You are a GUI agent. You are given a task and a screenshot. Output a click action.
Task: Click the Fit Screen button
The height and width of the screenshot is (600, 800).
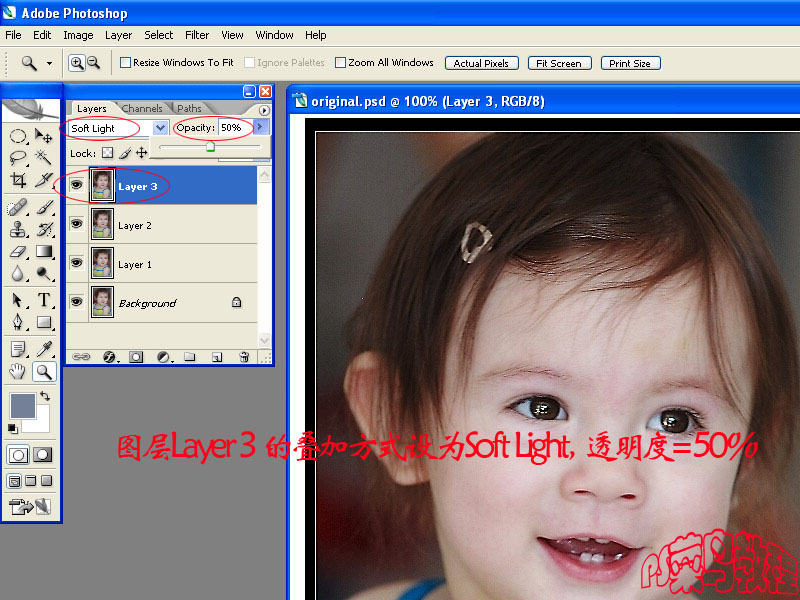tap(559, 63)
